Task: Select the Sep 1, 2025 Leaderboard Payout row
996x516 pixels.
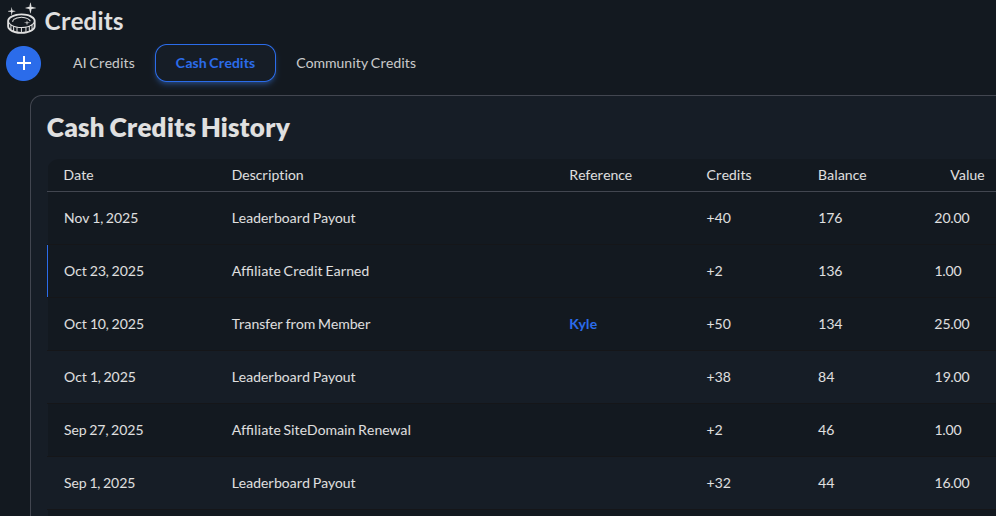Action: click(x=293, y=483)
